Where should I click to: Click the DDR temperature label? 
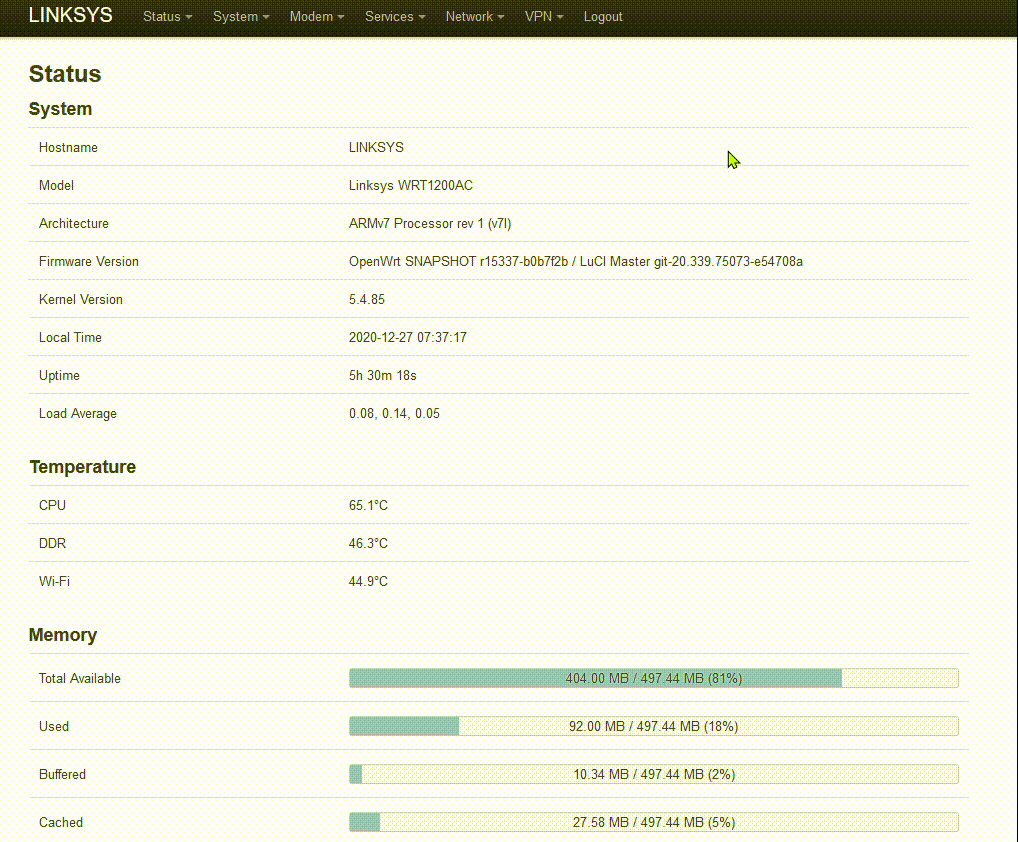[53, 543]
